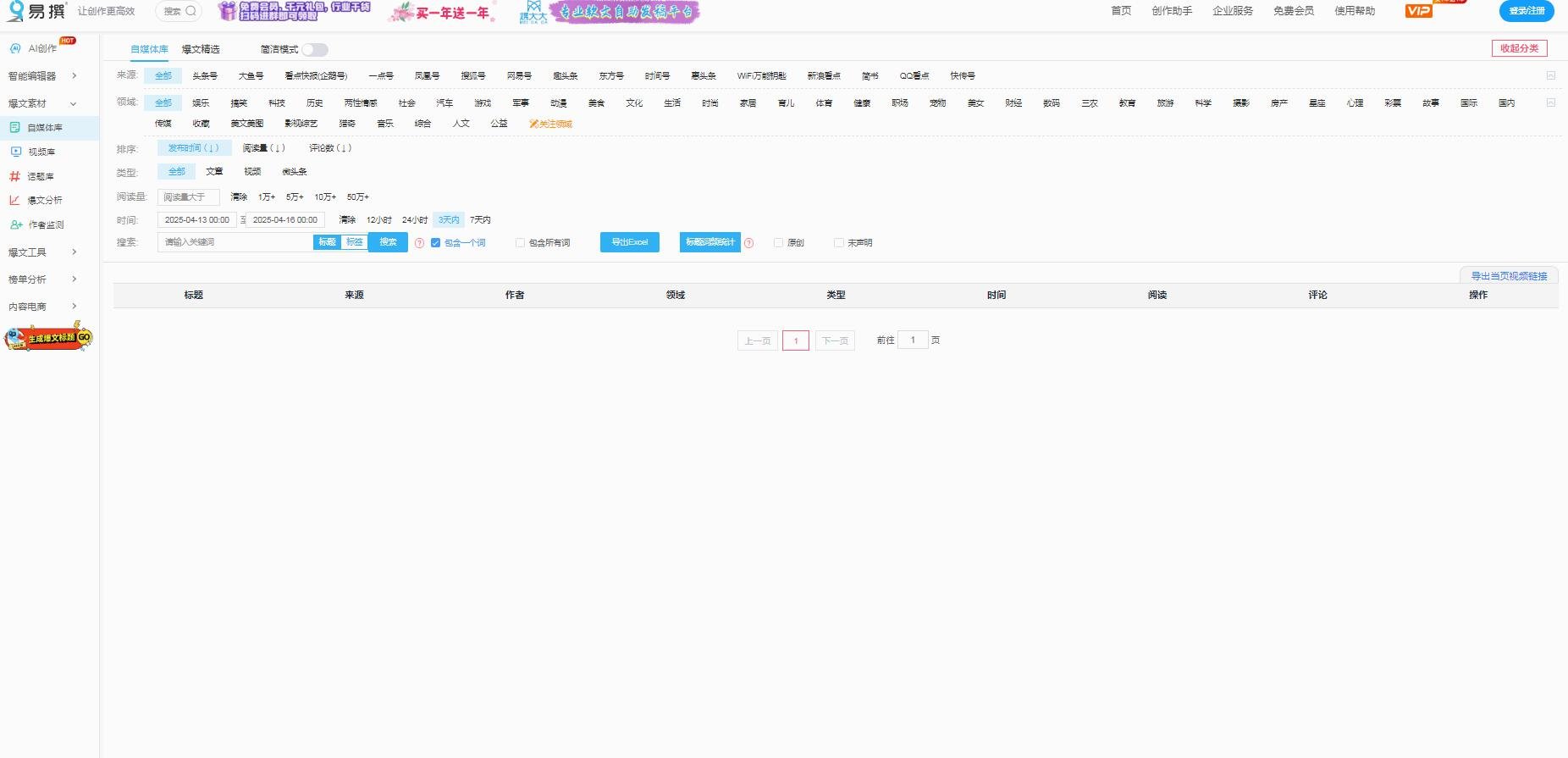Click the 作者监测 person icon
The width and height of the screenshot is (1568, 758).
(x=15, y=224)
